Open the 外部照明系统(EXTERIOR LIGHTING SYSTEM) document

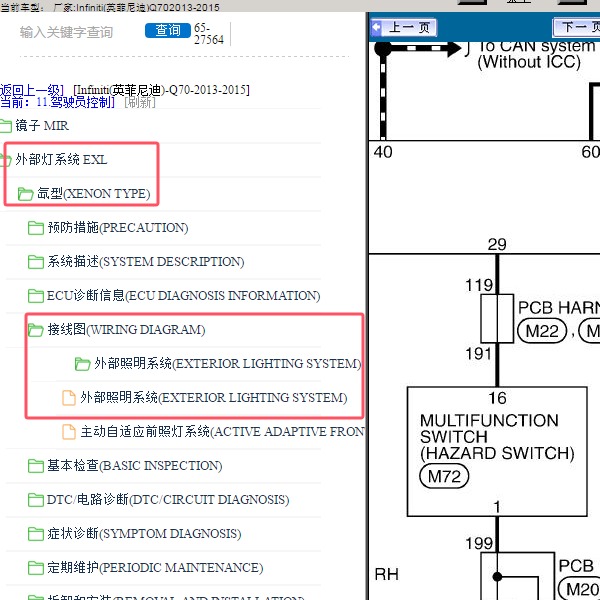[x=214, y=398]
